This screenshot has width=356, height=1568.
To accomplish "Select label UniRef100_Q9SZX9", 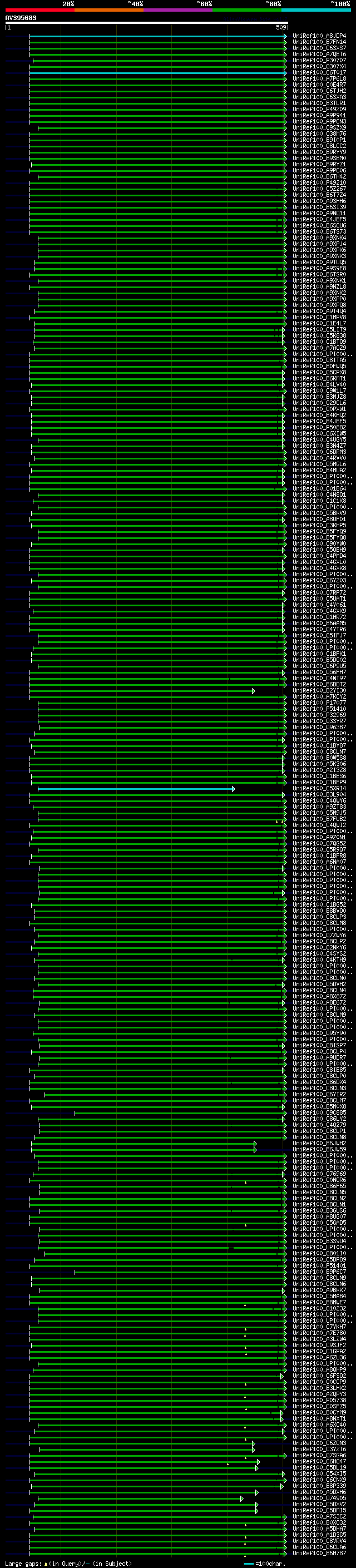I will pyautogui.click(x=319, y=128).
